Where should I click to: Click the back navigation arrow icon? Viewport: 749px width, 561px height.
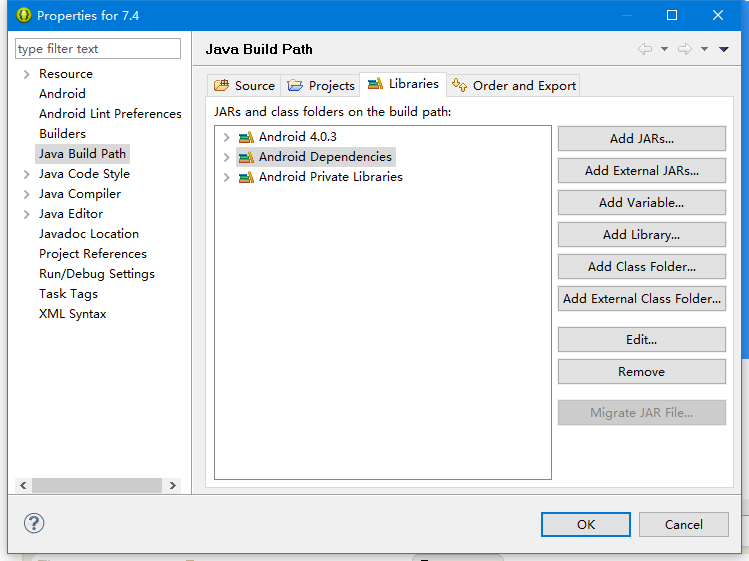(645, 49)
